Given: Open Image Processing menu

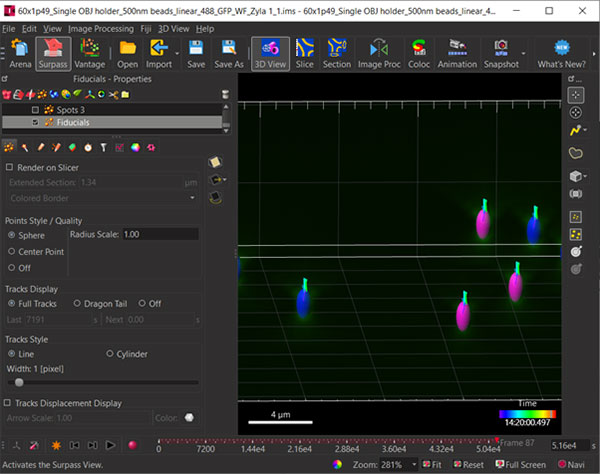Looking at the screenshot, I should (x=101, y=29).
